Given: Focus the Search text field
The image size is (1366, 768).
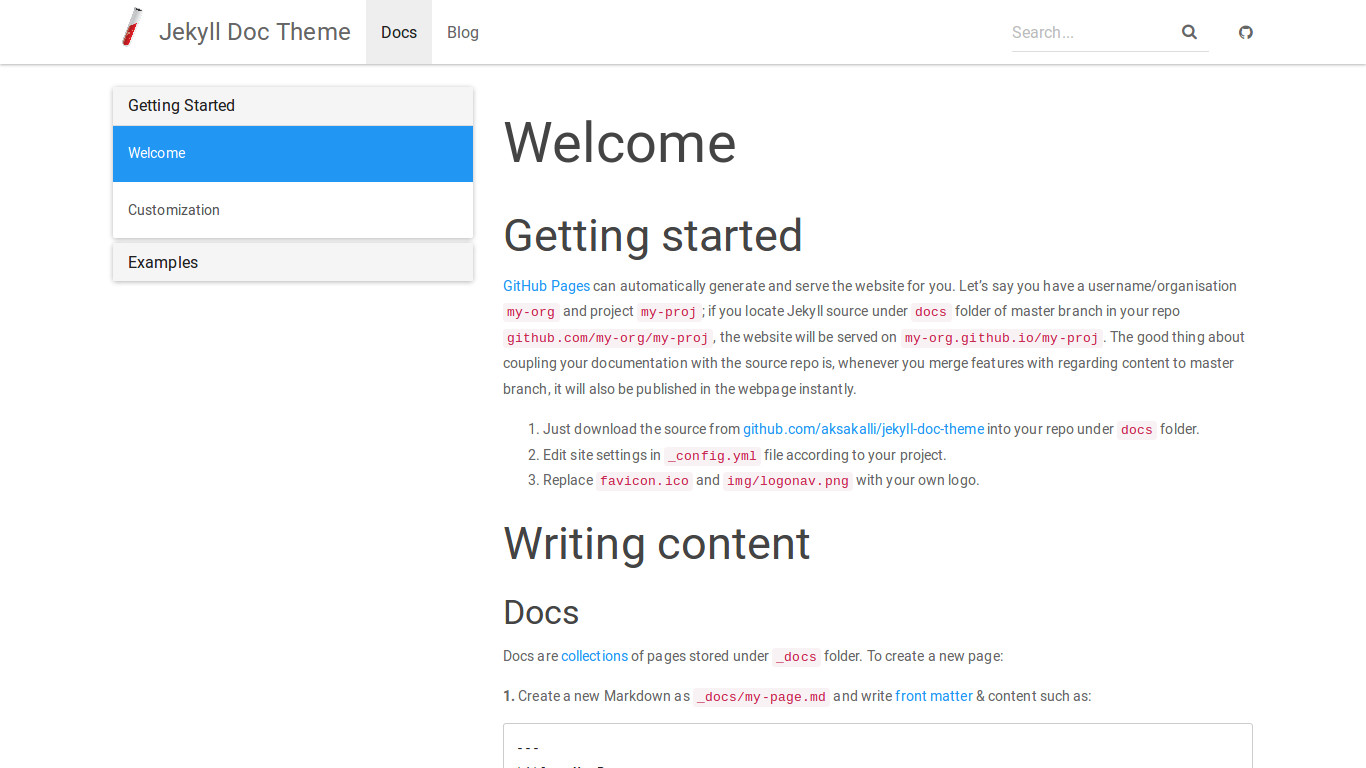Looking at the screenshot, I should click(x=1090, y=32).
